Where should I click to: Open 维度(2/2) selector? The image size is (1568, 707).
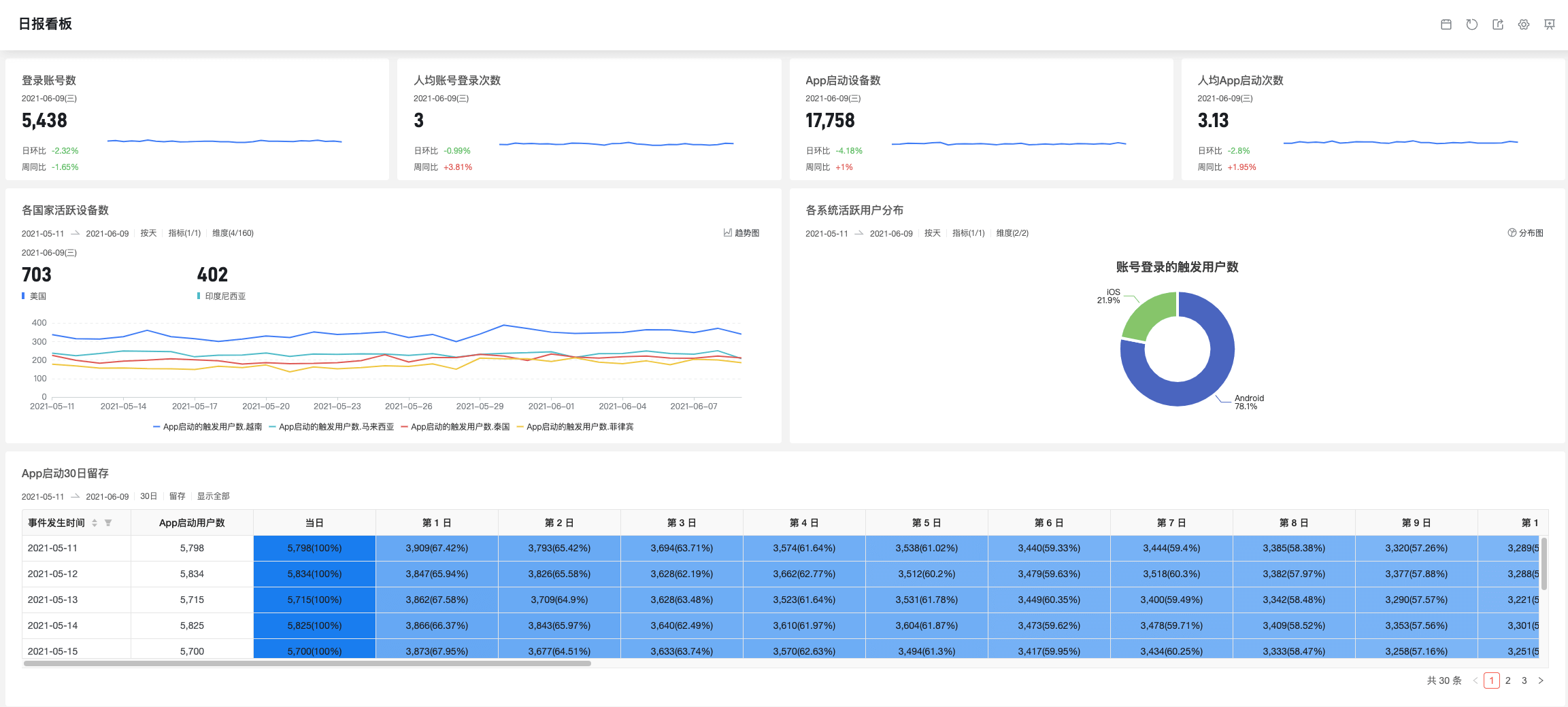coord(1012,233)
